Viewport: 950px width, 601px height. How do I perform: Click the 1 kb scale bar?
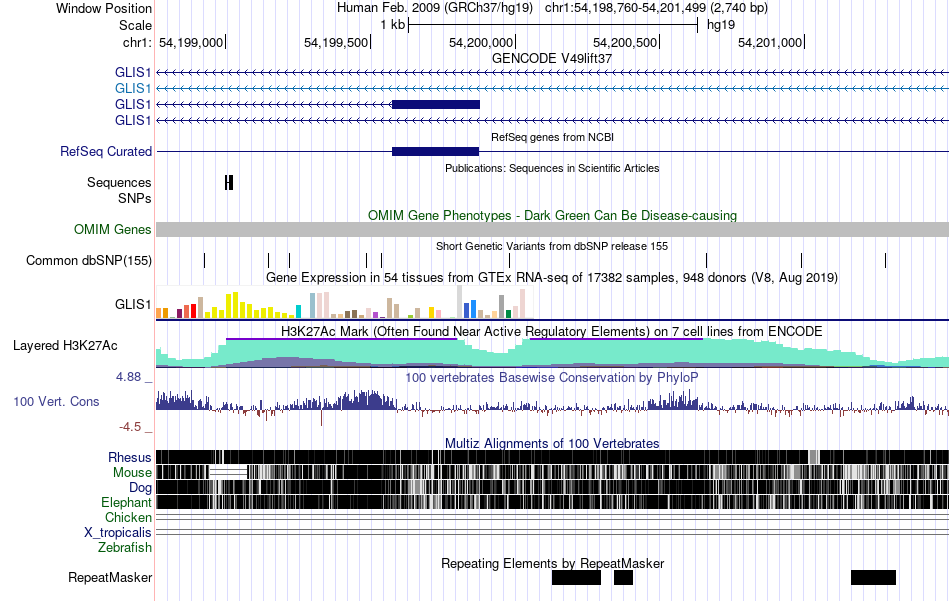[553, 25]
